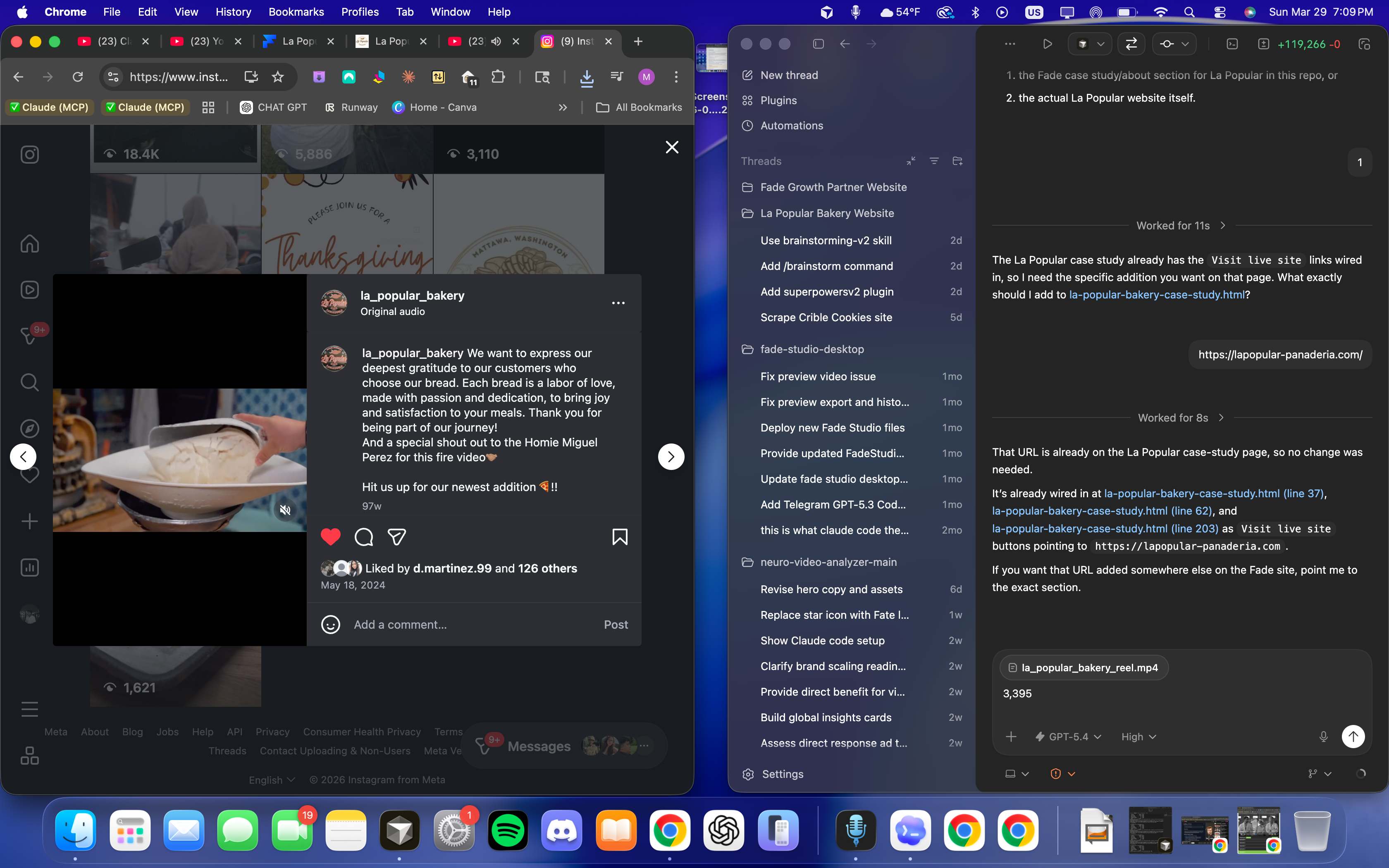The width and height of the screenshot is (1389, 868).
Task: Unlike the post with the red heart
Action: click(331, 537)
